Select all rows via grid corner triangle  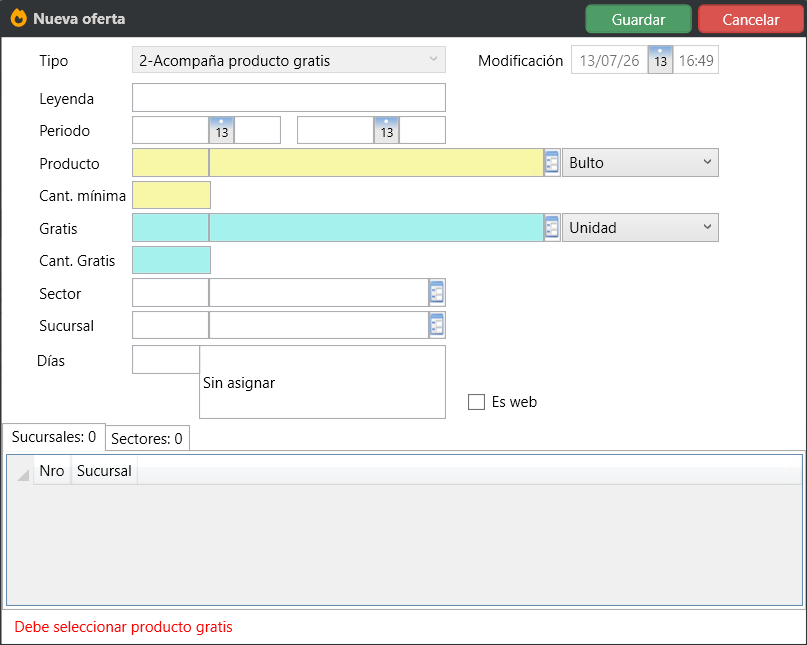pos(23,474)
